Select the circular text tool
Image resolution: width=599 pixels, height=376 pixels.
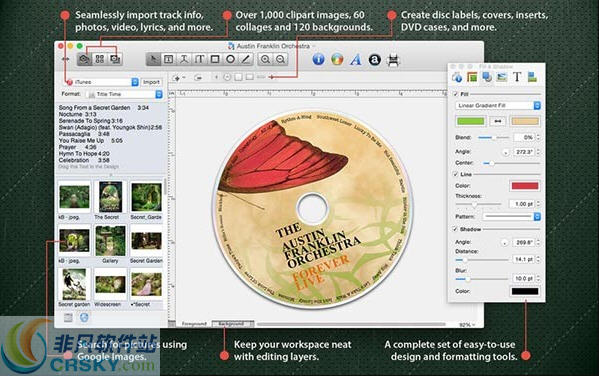(x=184, y=59)
